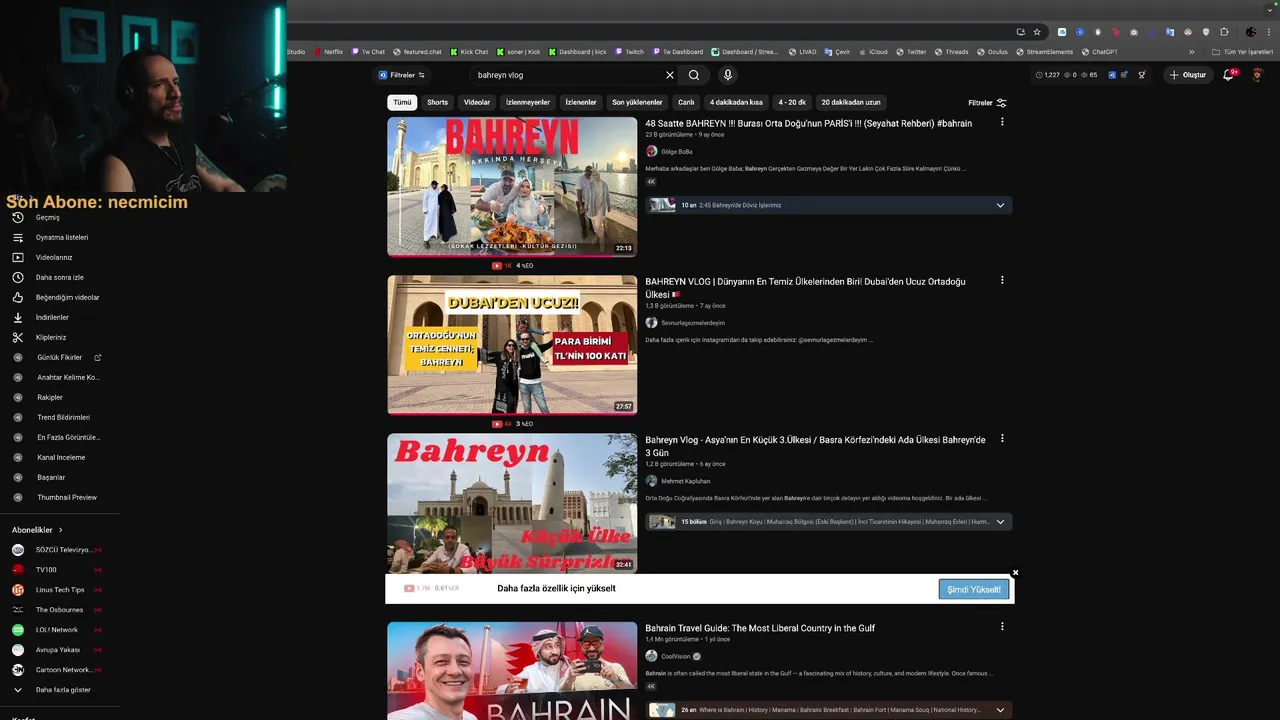Select the Canlı filter chip
The height and width of the screenshot is (720, 1280).
686,102
